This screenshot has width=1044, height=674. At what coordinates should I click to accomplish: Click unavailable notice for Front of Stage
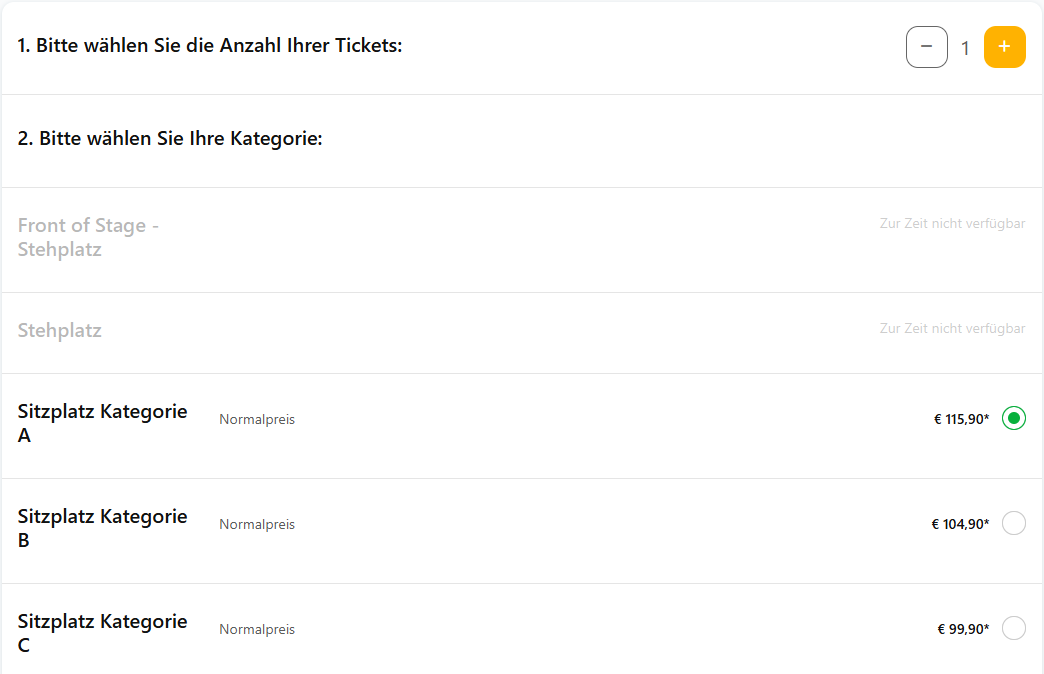coord(952,224)
